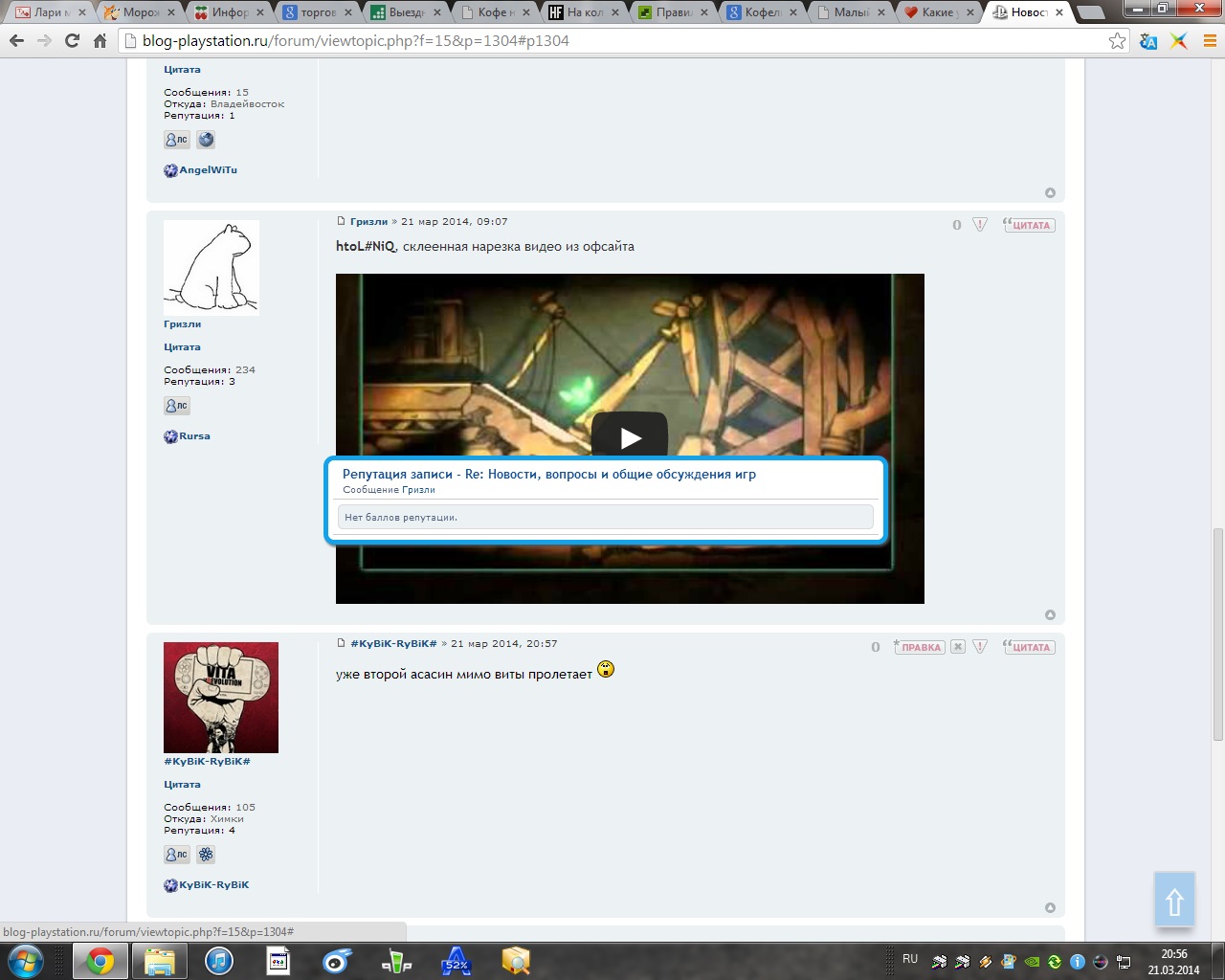This screenshot has height=980, width=1225.
Task: Click reputation popup title link
Action: pyautogui.click(x=549, y=474)
